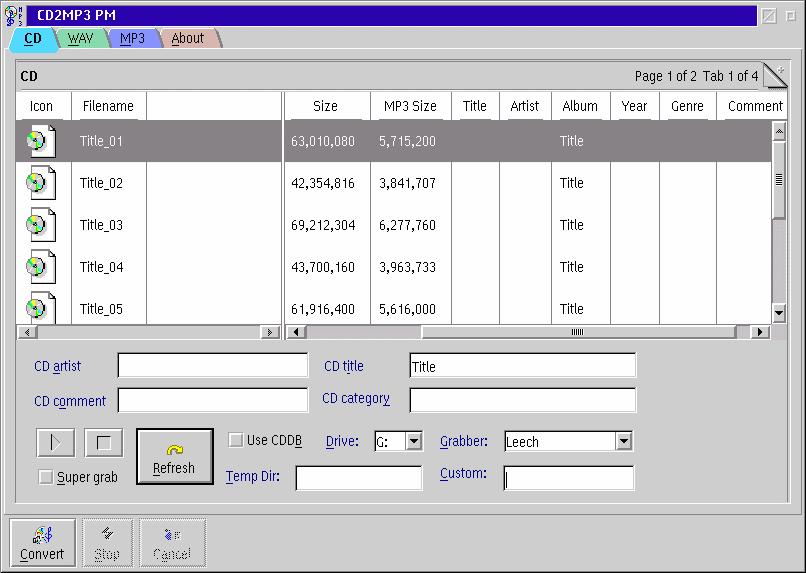This screenshot has width=806, height=573.
Task: Click the Title column header
Action: (x=475, y=106)
